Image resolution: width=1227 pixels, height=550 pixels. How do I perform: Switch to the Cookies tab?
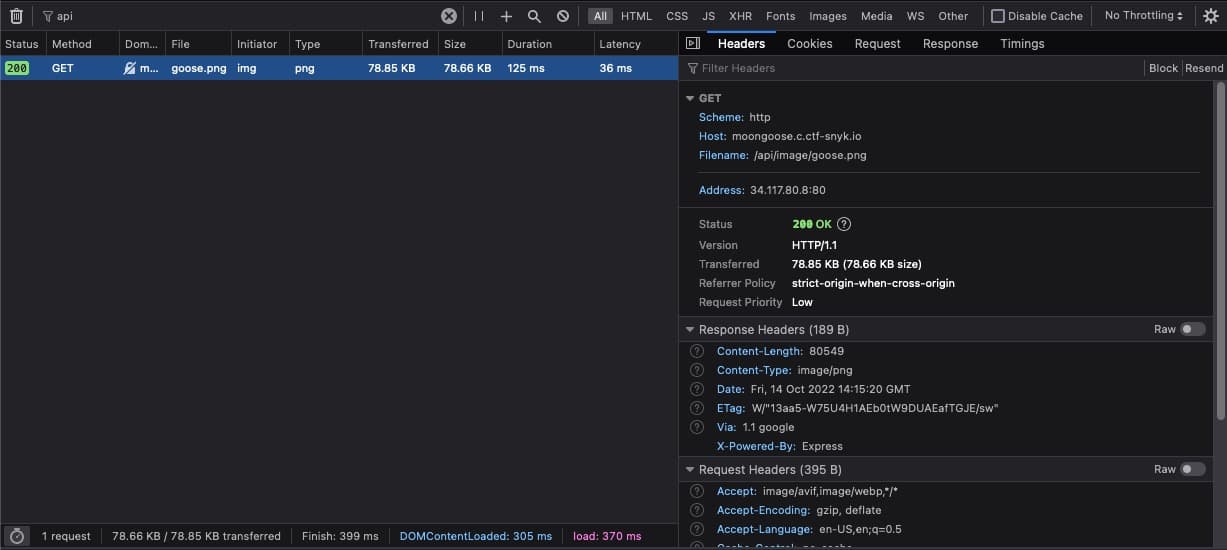coord(810,43)
